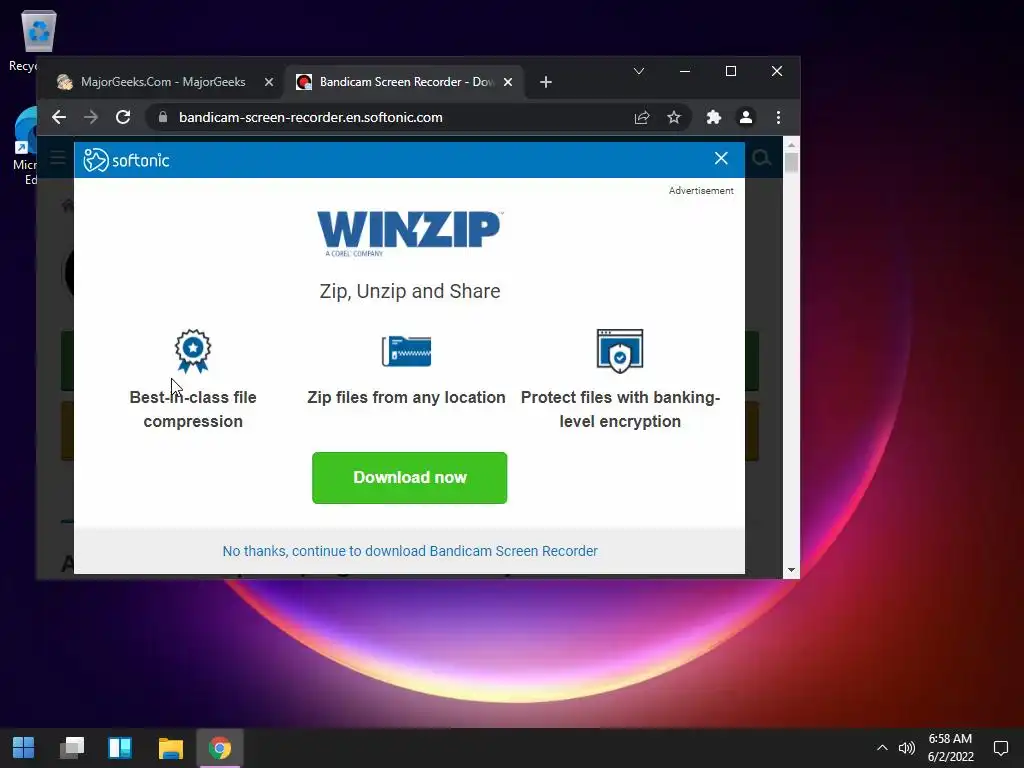Open the Chrome profile avatar icon
Image resolution: width=1024 pixels, height=768 pixels.
click(746, 118)
